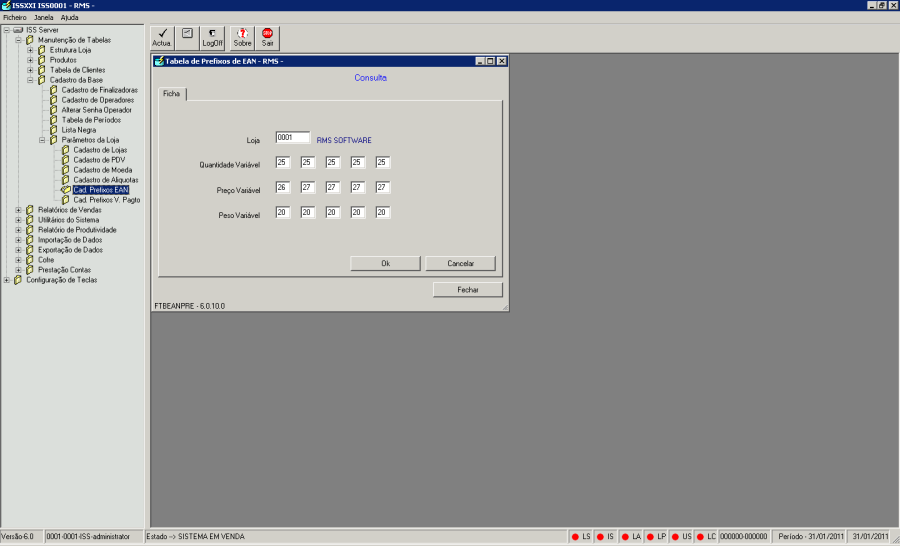Screen dimensions: 900x546
Task: Click the Exportação de Dados folder icon
Action: point(30,250)
